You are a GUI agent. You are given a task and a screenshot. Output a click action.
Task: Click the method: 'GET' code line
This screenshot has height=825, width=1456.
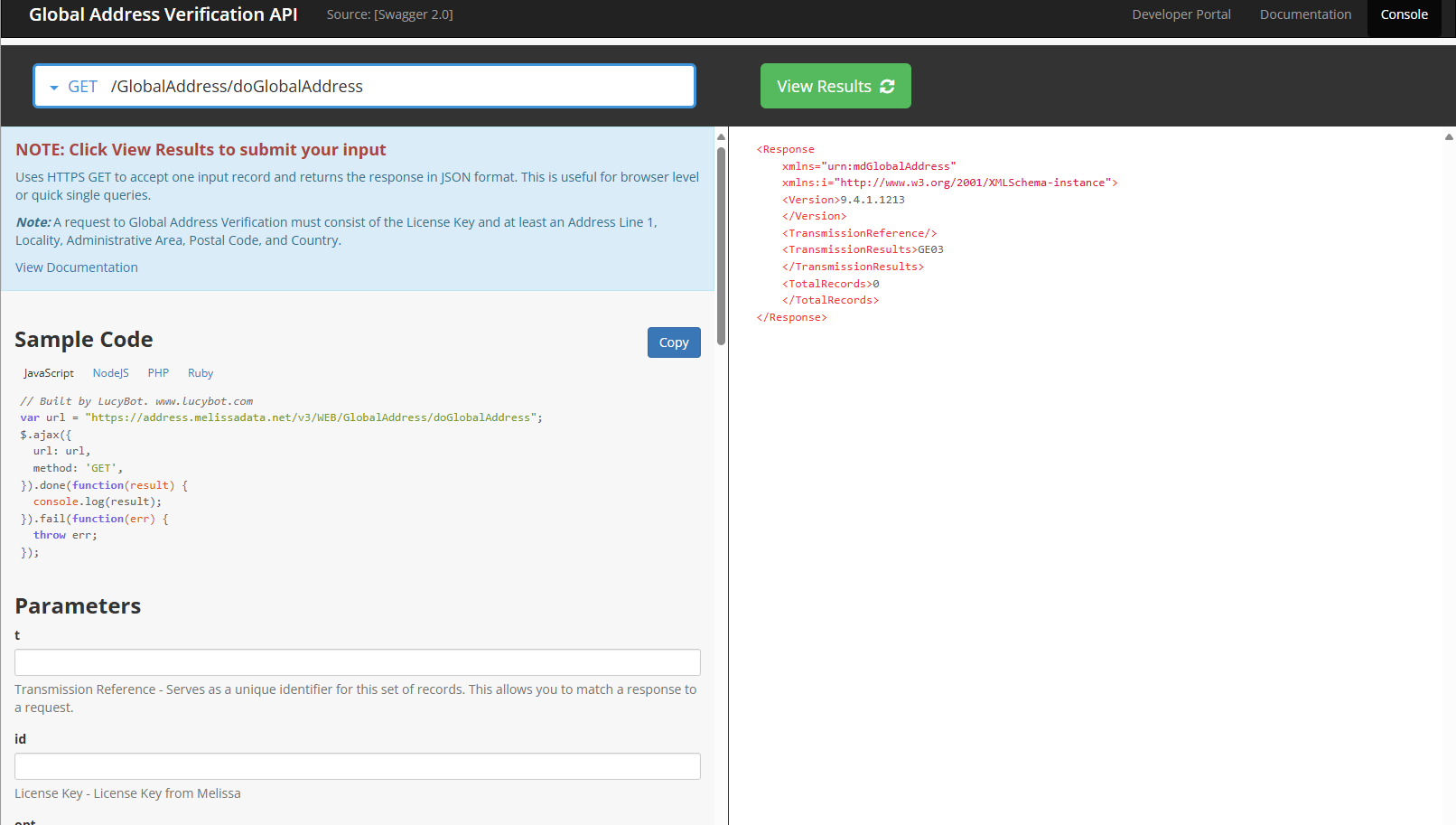(x=78, y=468)
